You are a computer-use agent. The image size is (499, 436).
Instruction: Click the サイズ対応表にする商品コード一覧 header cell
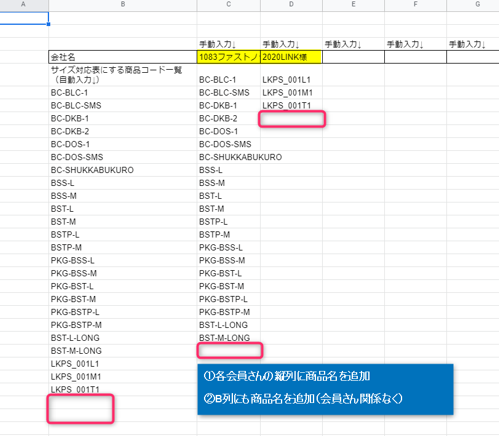pyautogui.click(x=123, y=75)
